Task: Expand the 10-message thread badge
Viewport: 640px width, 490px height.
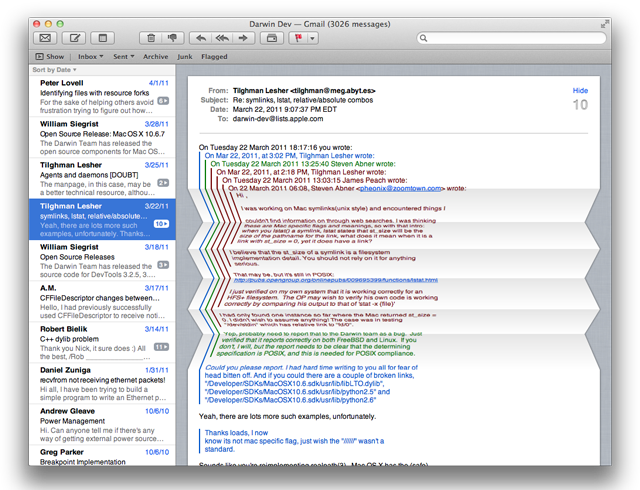Action: tap(161, 224)
